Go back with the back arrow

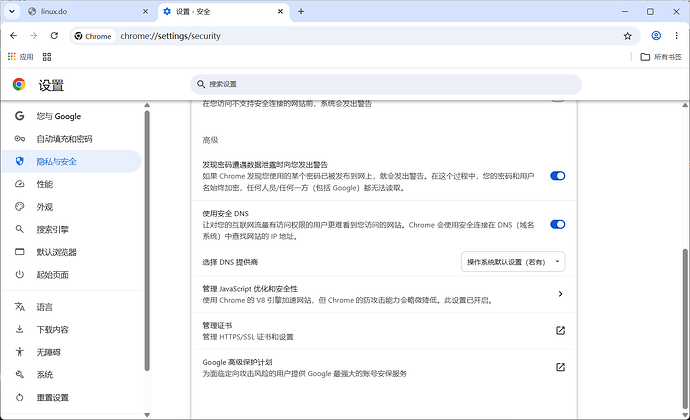[14, 36]
